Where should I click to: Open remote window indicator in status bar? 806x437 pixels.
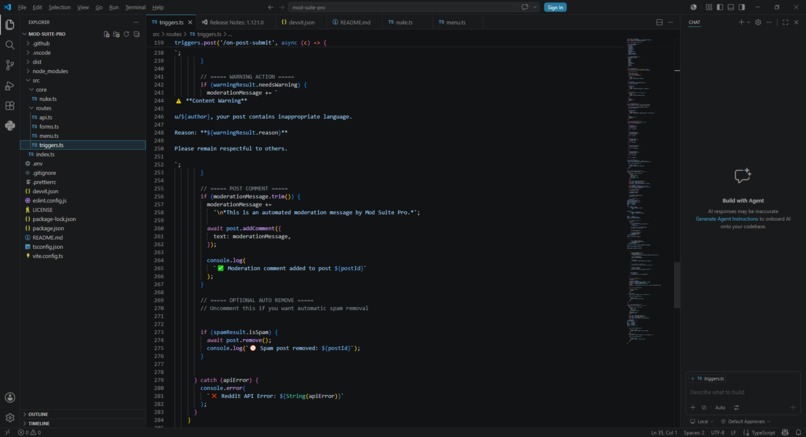click(7, 432)
